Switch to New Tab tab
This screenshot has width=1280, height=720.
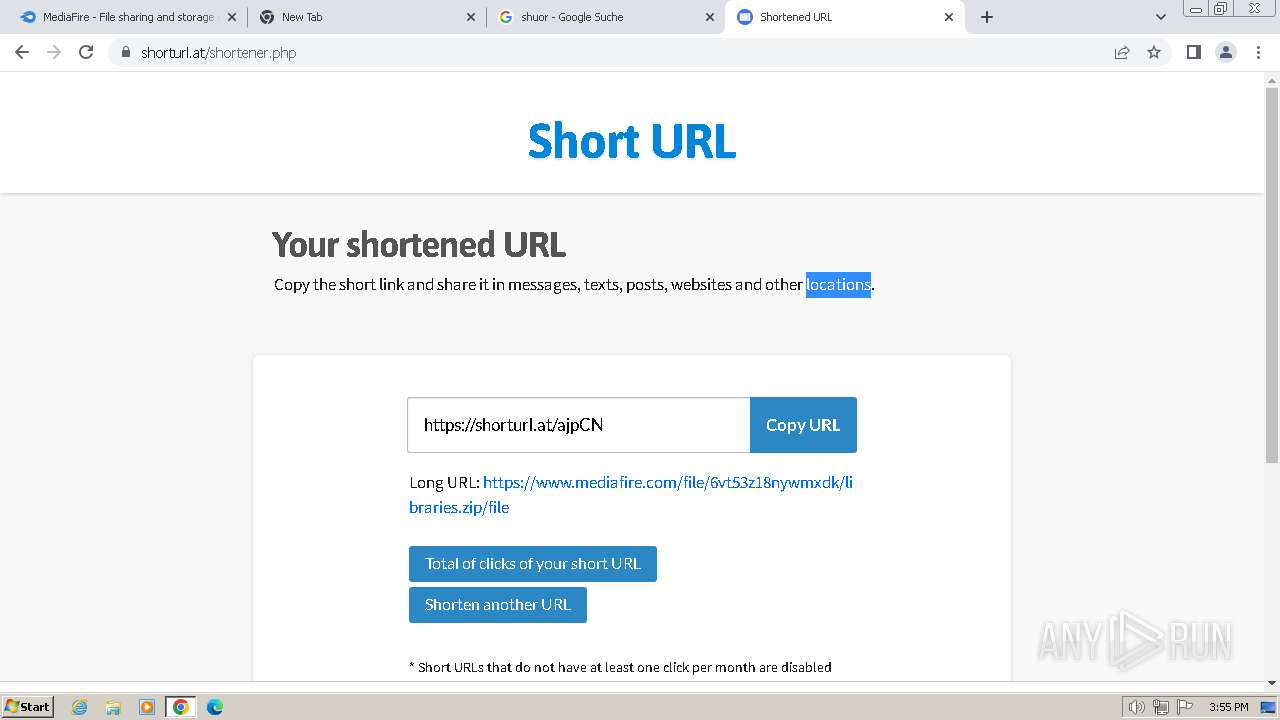[366, 17]
